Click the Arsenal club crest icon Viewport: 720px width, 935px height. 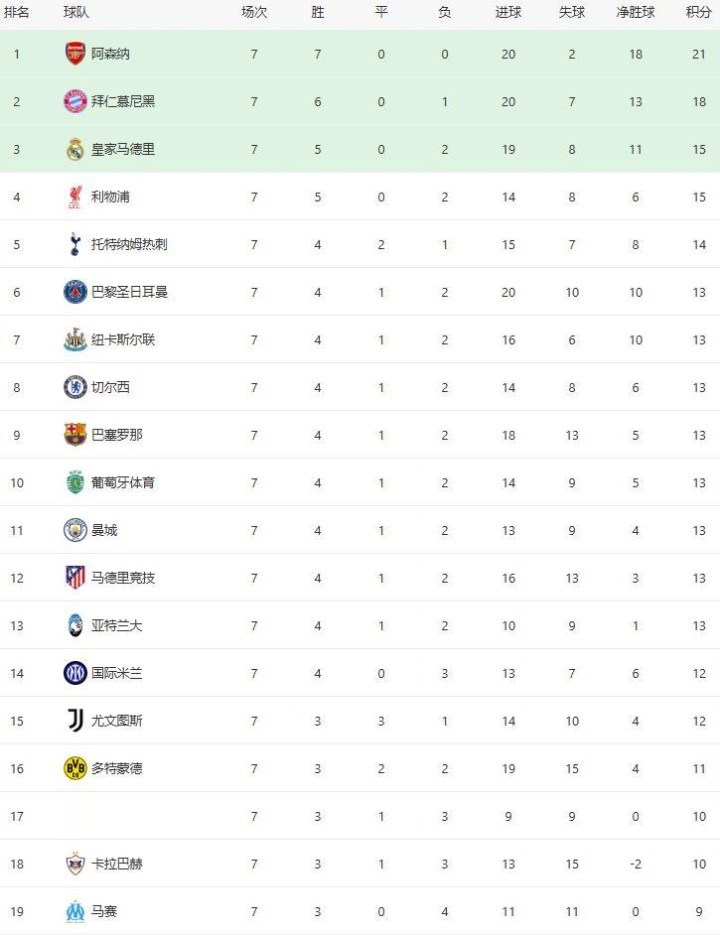point(75,54)
